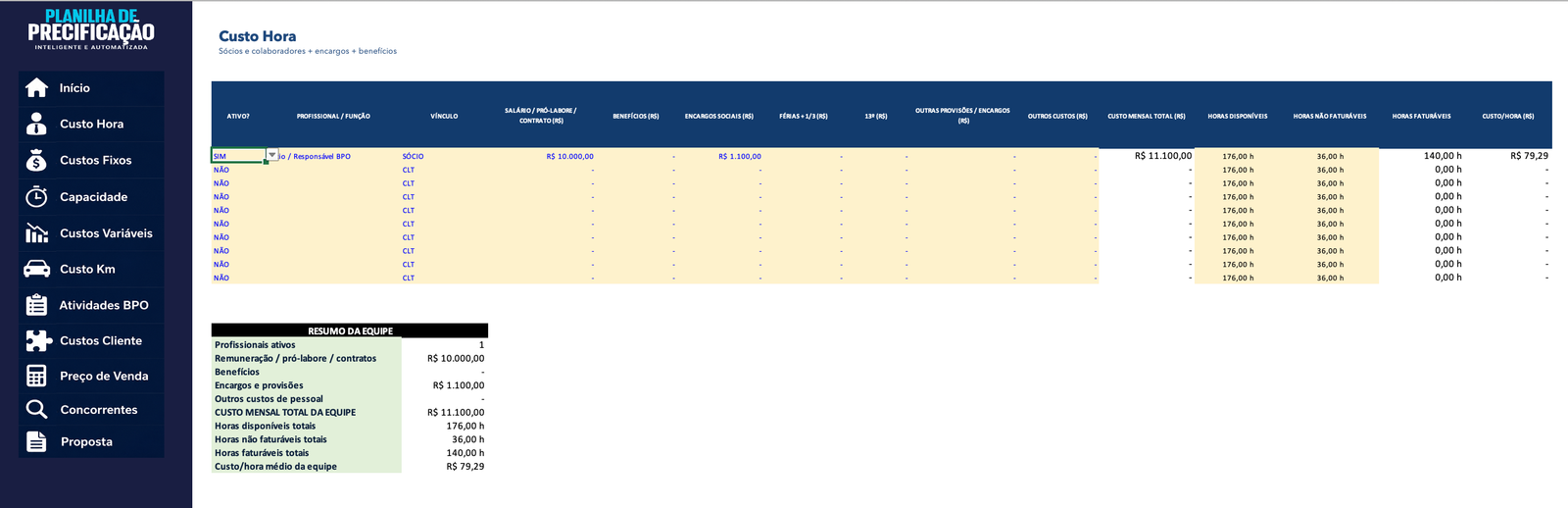Click the ENCARGOS SOCIAIS (R$) column header
This screenshot has height=508, width=1568.
click(x=719, y=116)
